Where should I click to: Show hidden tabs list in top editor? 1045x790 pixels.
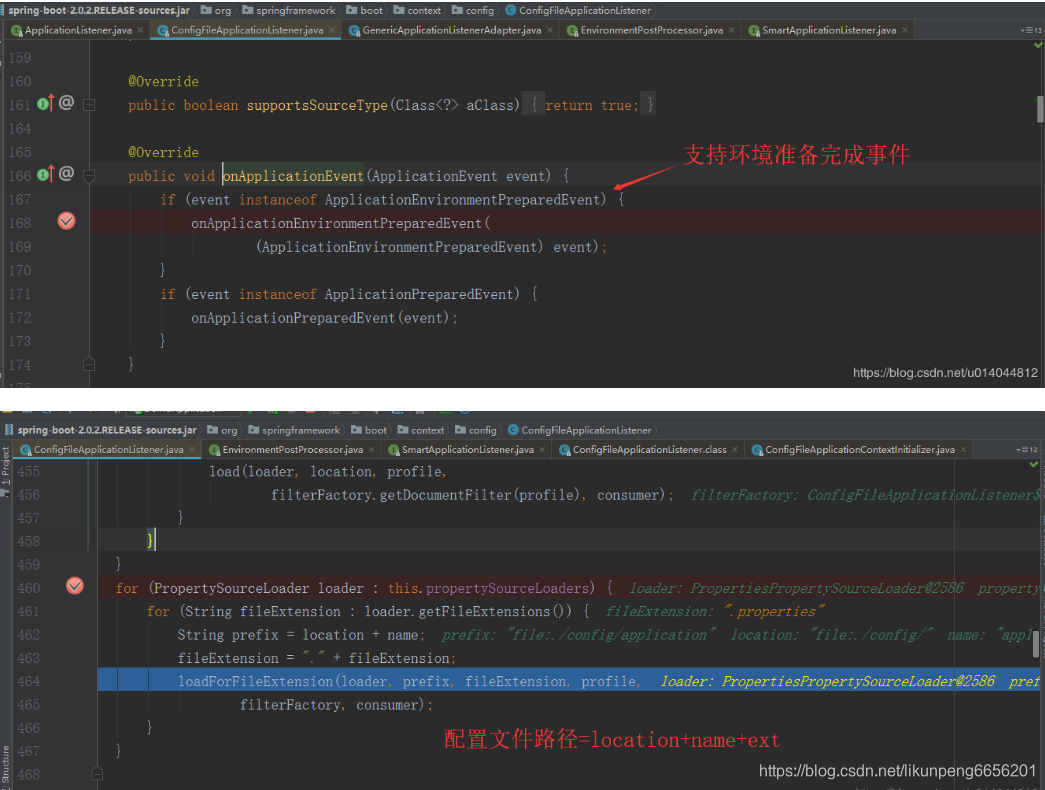[x=1030, y=30]
